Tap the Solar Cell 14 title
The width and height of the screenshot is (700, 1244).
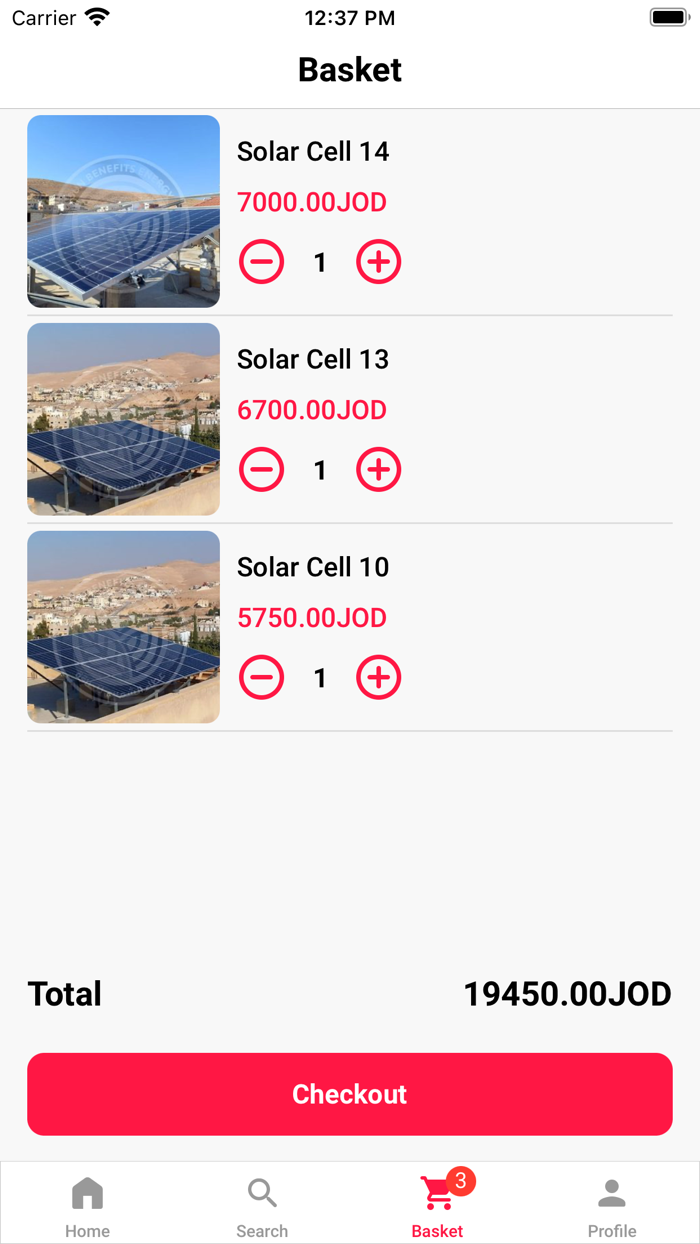pyautogui.click(x=313, y=152)
